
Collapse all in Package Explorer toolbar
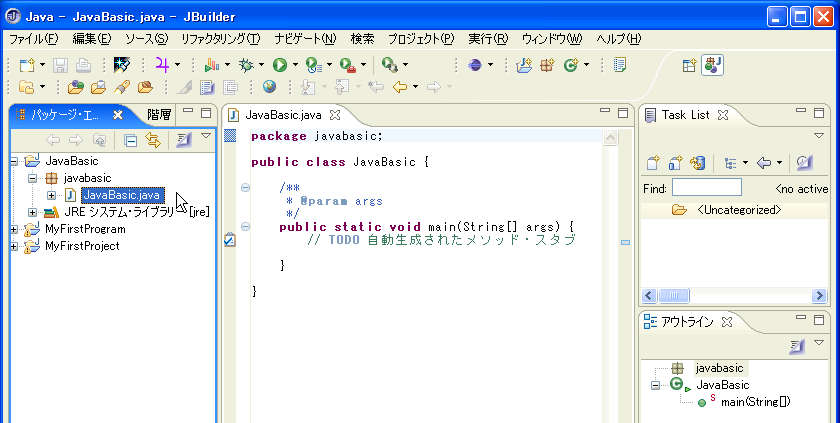131,140
